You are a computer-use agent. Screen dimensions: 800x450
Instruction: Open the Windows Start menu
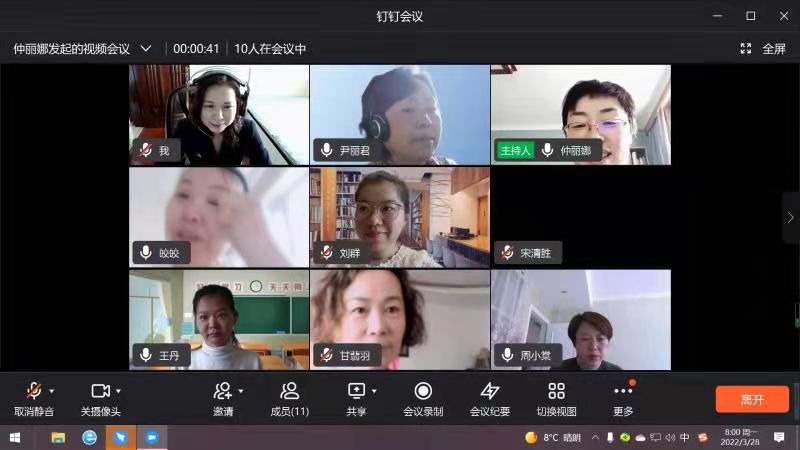pos(15,437)
